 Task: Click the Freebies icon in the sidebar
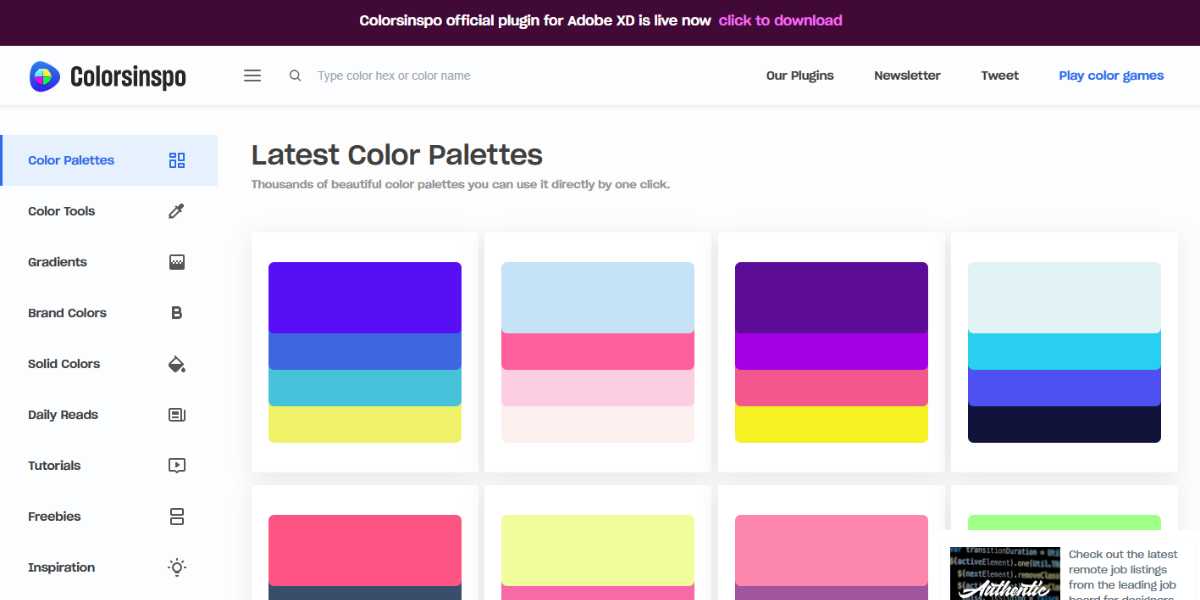(x=176, y=516)
